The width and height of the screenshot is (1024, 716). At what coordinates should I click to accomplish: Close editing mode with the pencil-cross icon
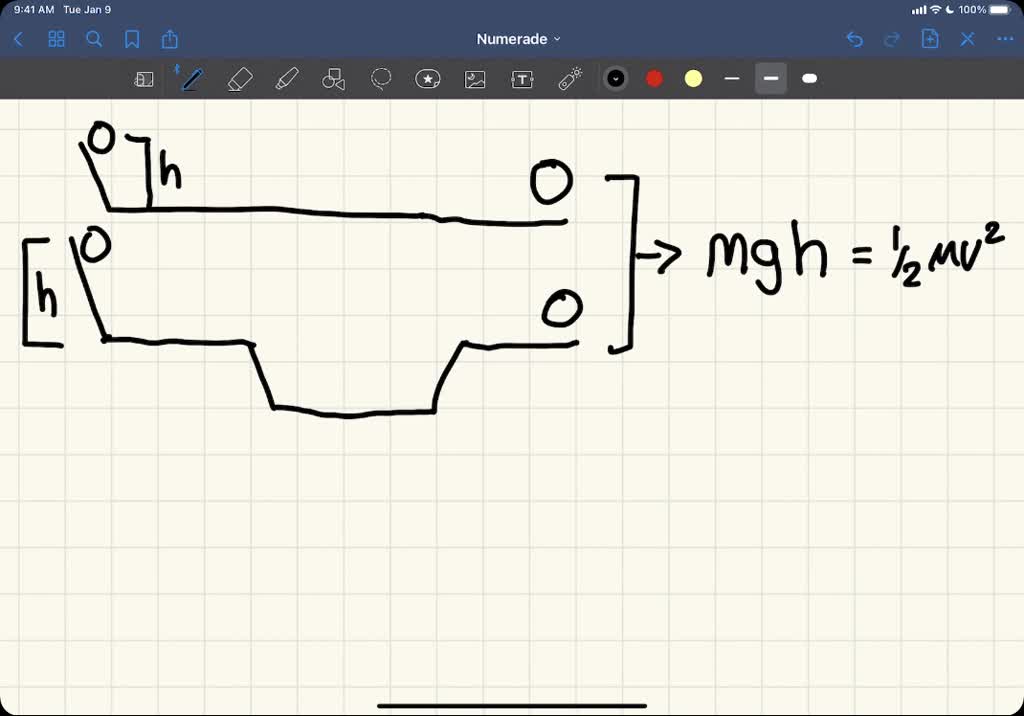[967, 39]
